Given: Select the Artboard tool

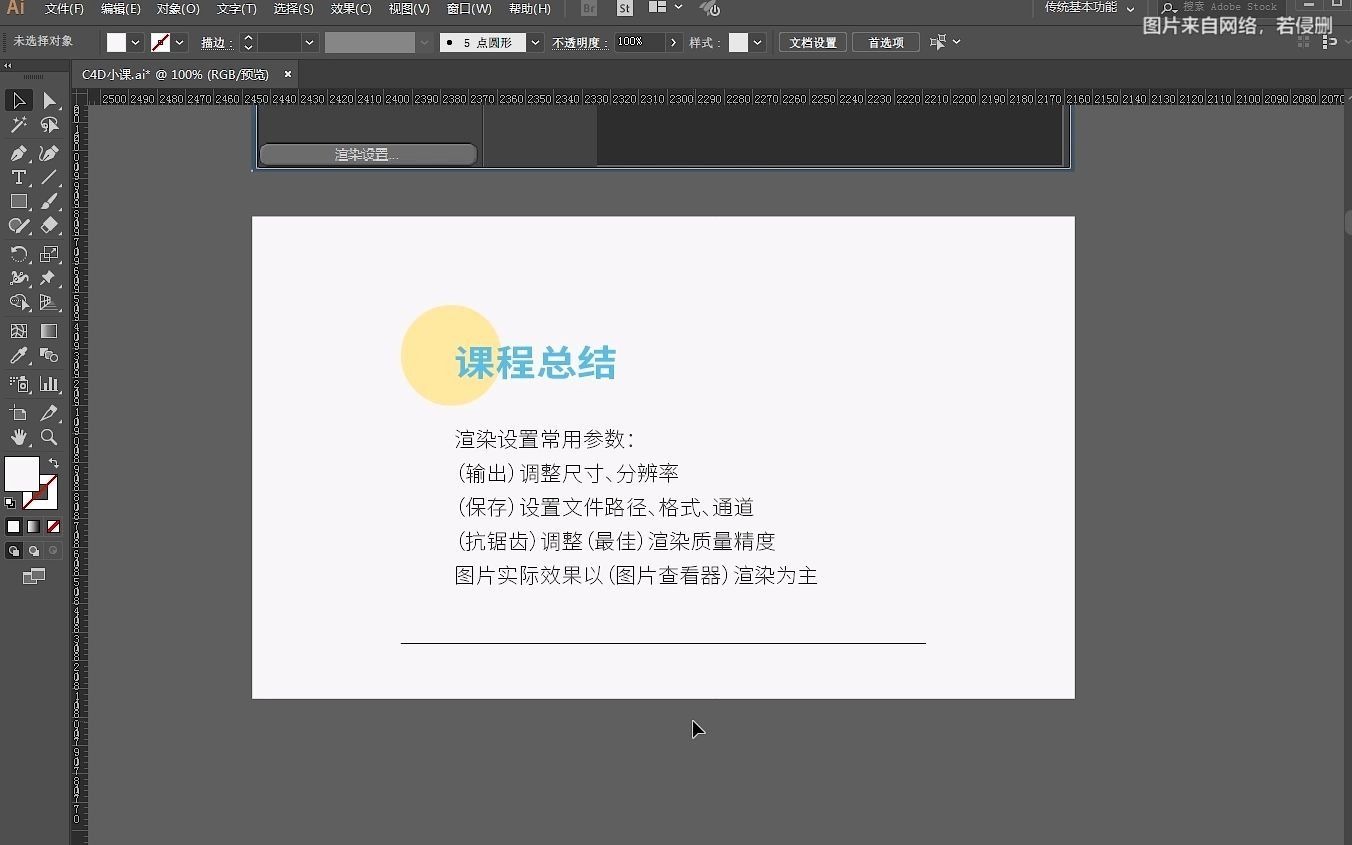Looking at the screenshot, I should click(19, 413).
